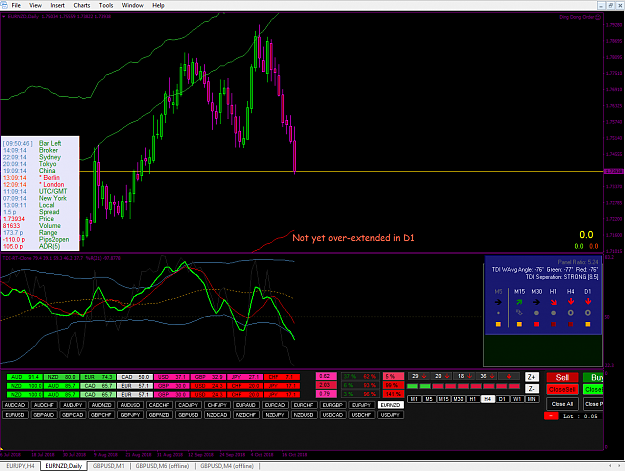Switch to the GBPUSD,M1 chart tab
Screen dimensions: 625x471
pyautogui.click(x=108, y=465)
